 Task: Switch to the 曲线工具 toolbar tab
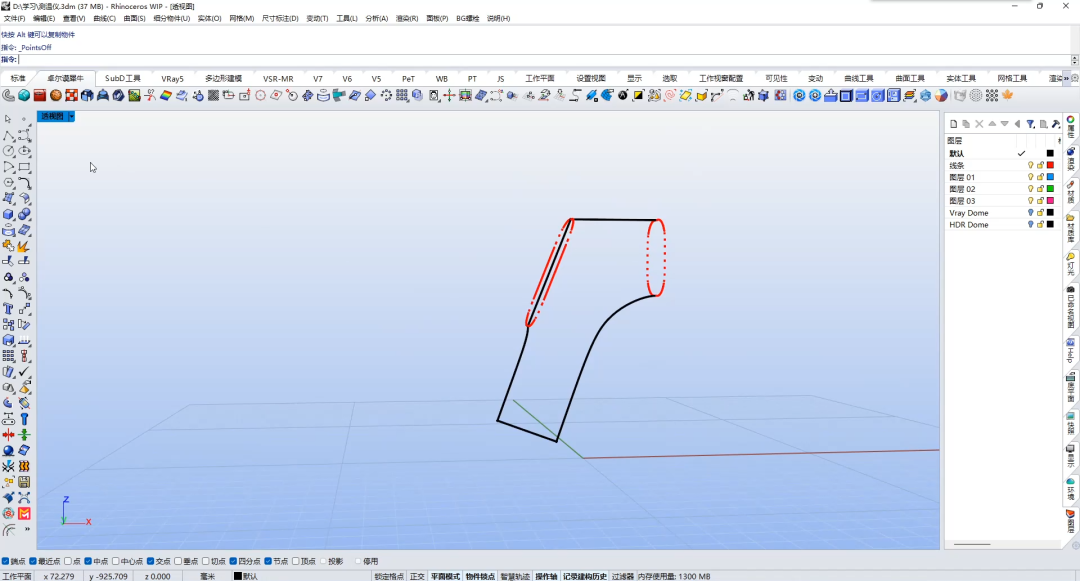(x=858, y=78)
